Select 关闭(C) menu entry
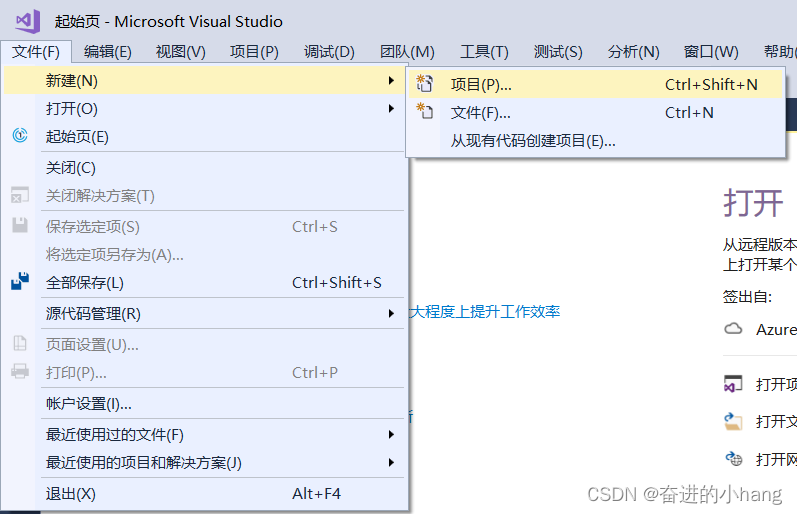The width and height of the screenshot is (797, 514). coord(204,167)
